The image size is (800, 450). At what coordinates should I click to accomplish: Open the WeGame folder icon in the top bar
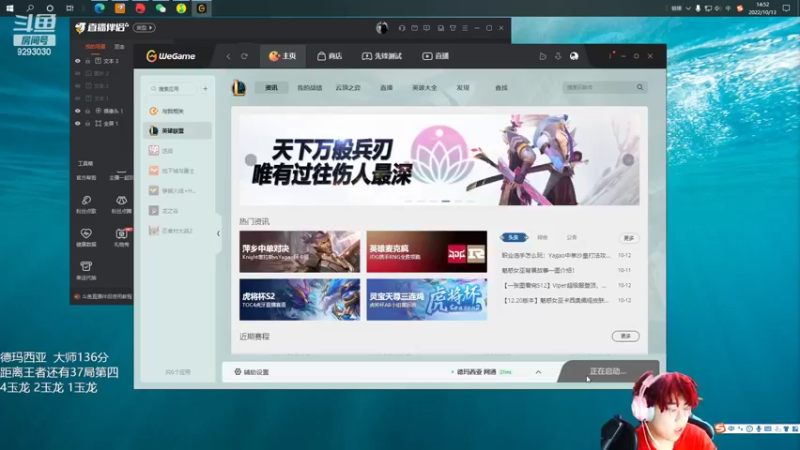click(543, 56)
